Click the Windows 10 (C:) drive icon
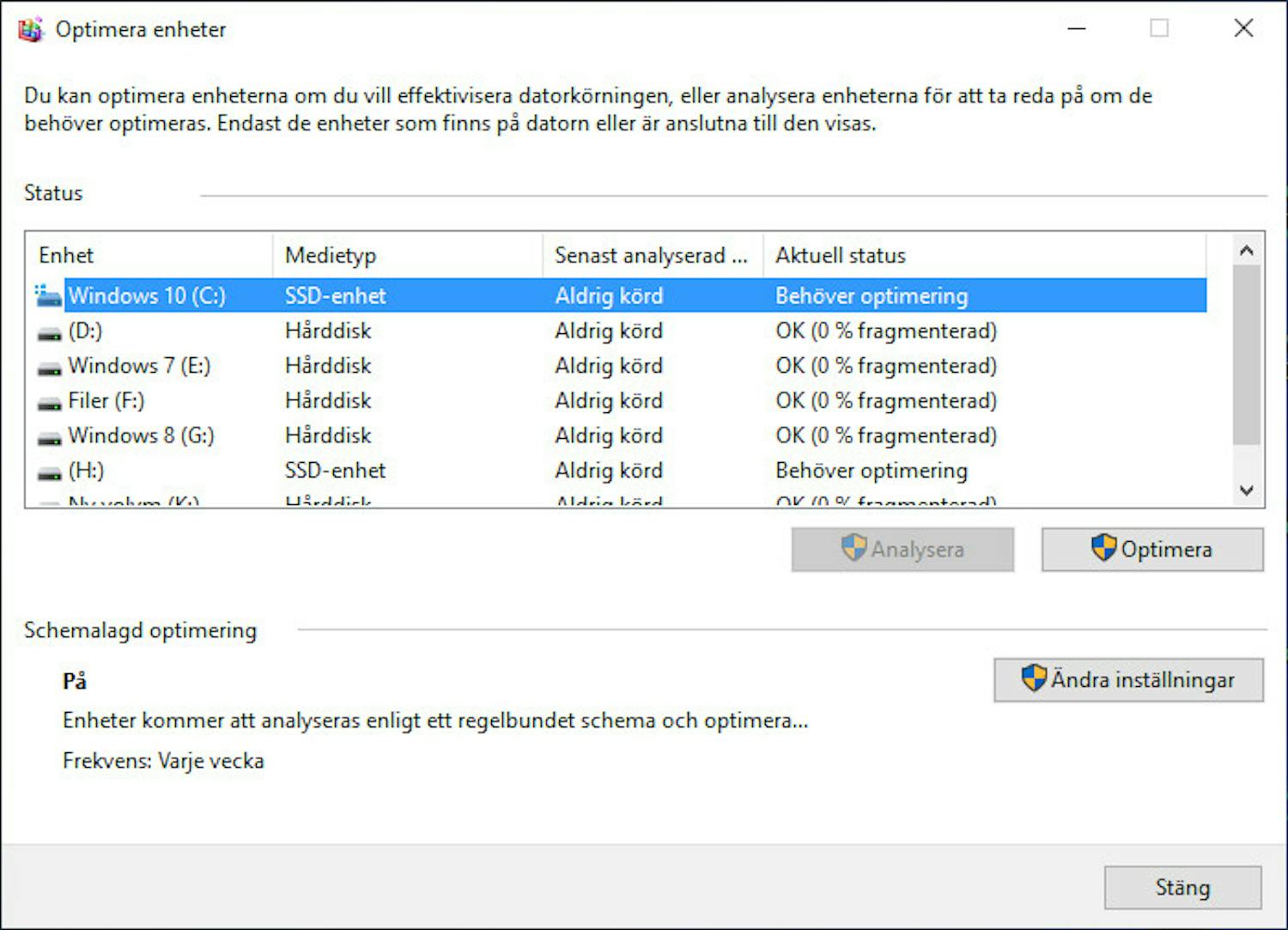The image size is (1288, 930). (x=47, y=295)
